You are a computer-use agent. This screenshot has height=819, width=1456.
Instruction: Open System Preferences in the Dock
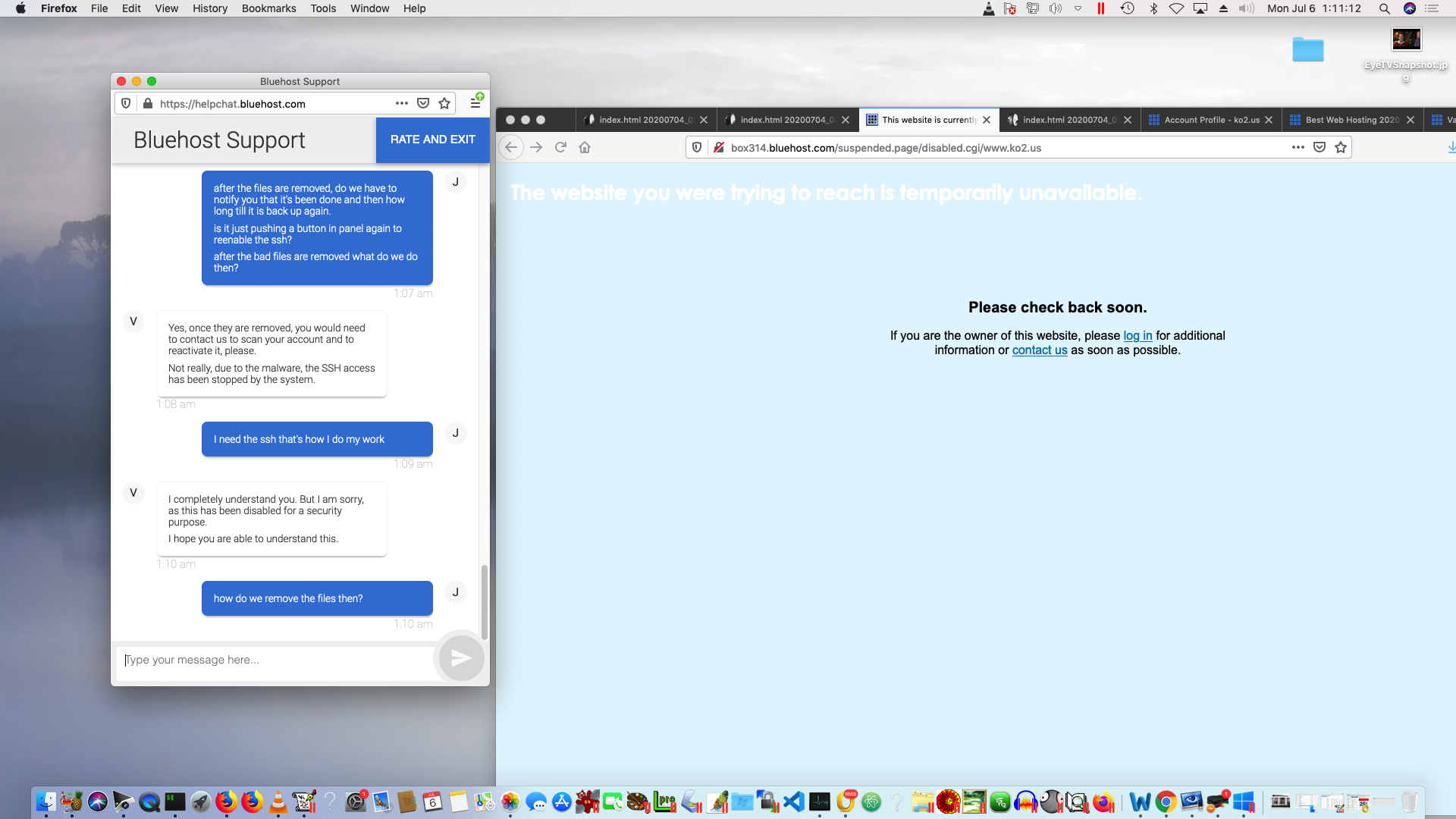[356, 802]
